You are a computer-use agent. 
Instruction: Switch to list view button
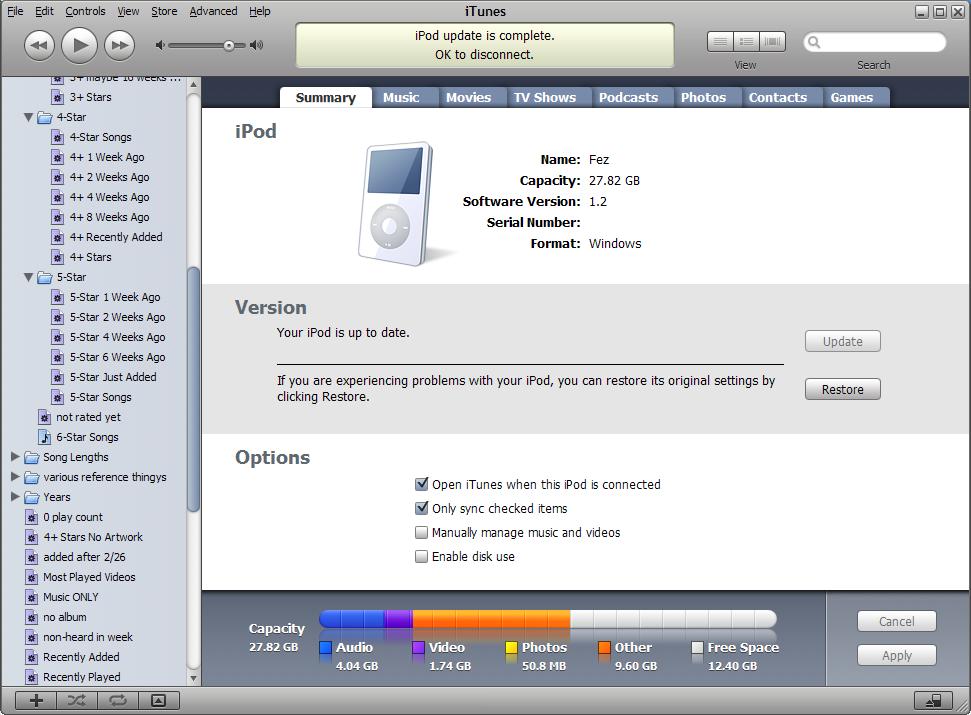pos(720,41)
